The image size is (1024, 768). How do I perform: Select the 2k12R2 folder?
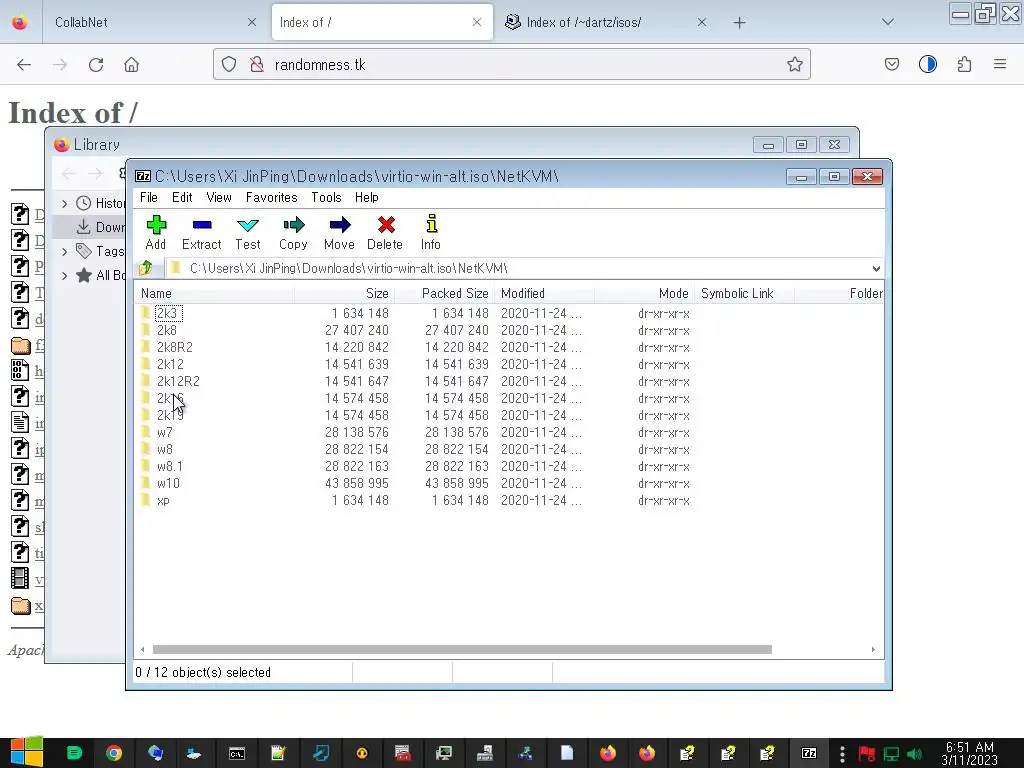click(178, 381)
